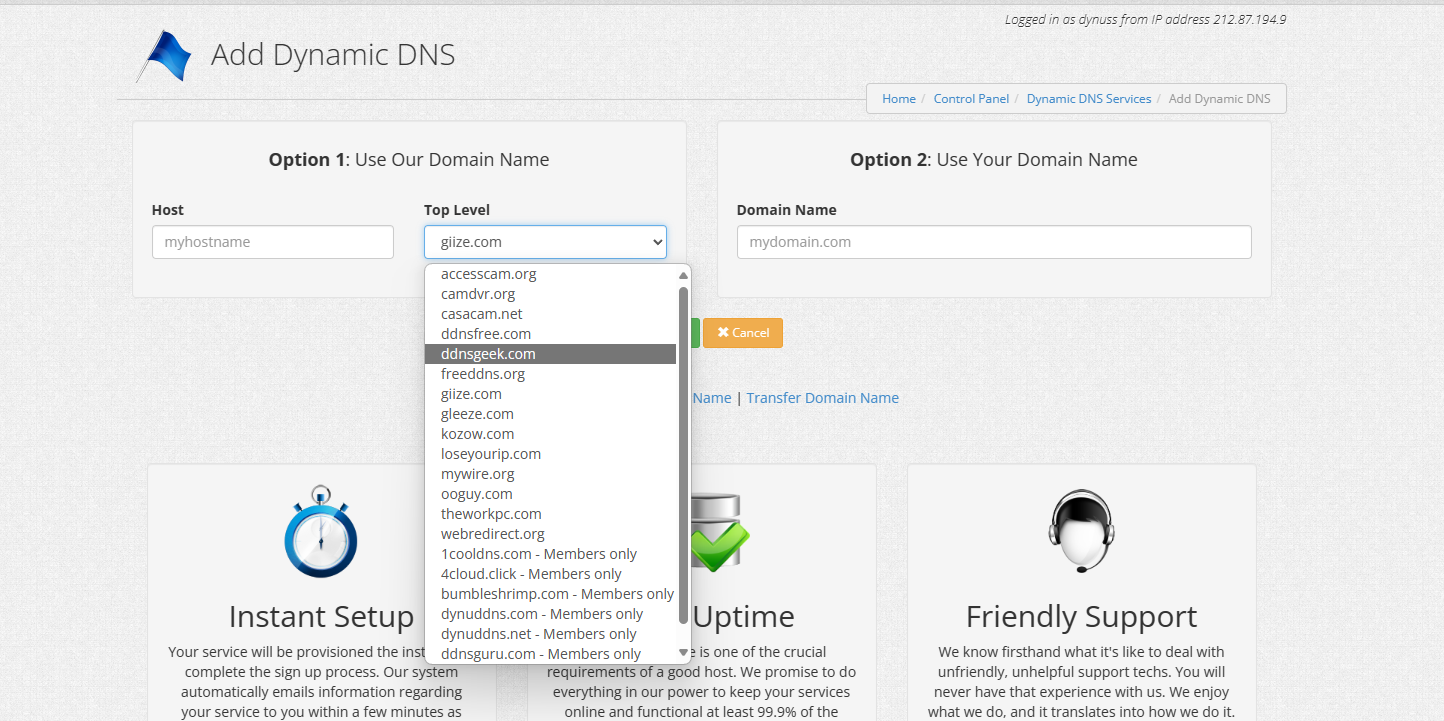
Task: Choose freeddns.org from the list
Action: pos(550,374)
